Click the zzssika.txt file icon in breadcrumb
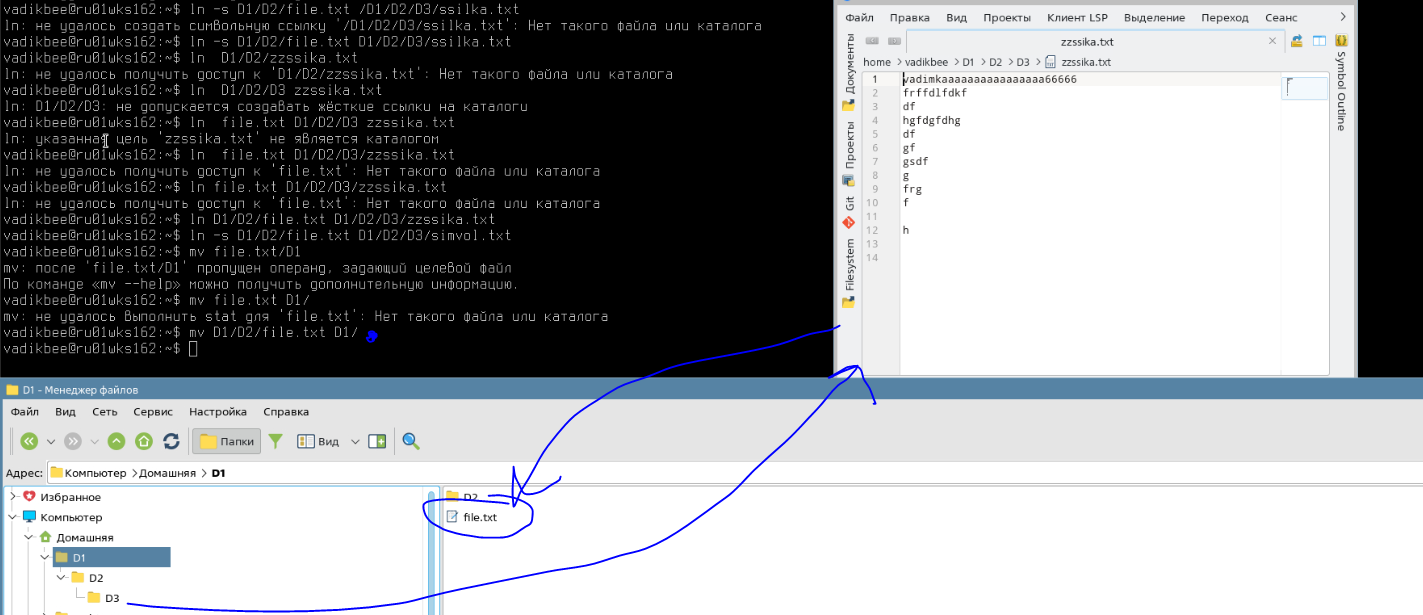 [1050, 62]
